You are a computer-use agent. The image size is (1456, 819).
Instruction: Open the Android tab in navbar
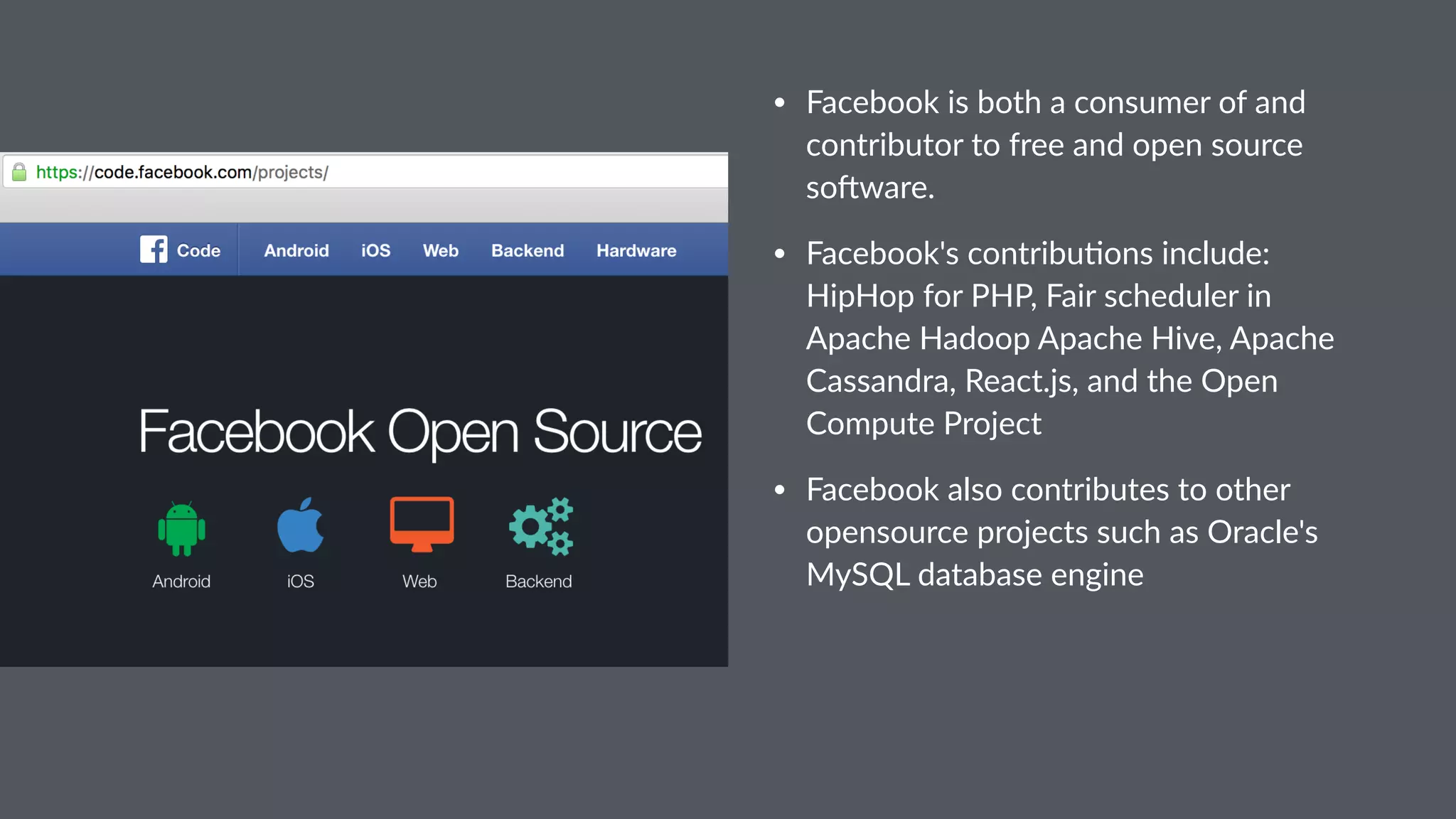click(x=296, y=250)
